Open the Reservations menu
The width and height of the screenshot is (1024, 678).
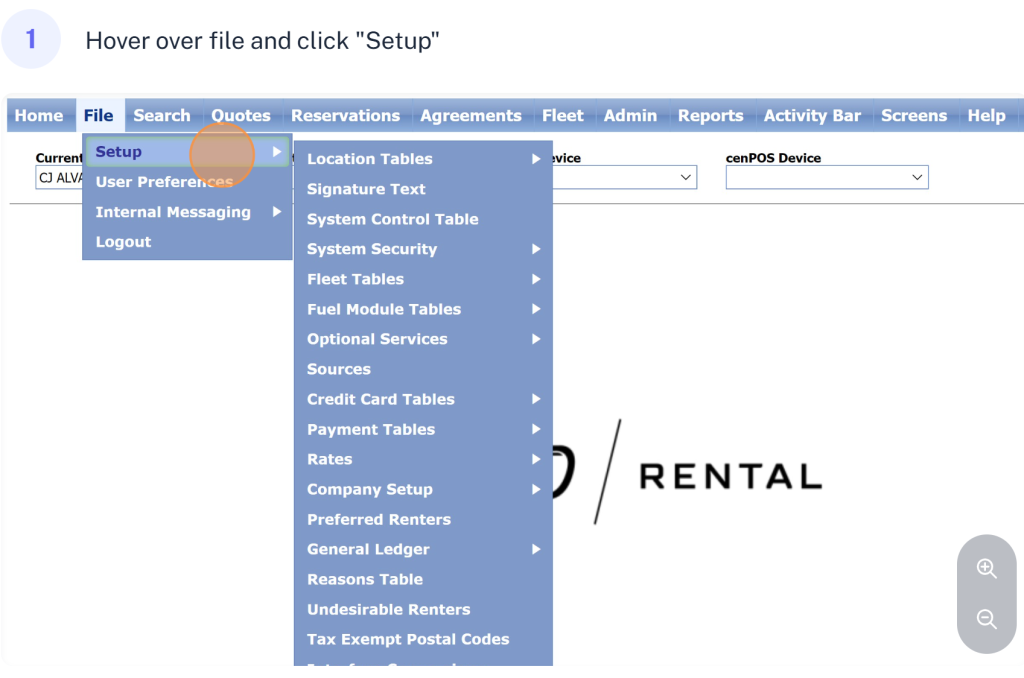pyautogui.click(x=345, y=116)
